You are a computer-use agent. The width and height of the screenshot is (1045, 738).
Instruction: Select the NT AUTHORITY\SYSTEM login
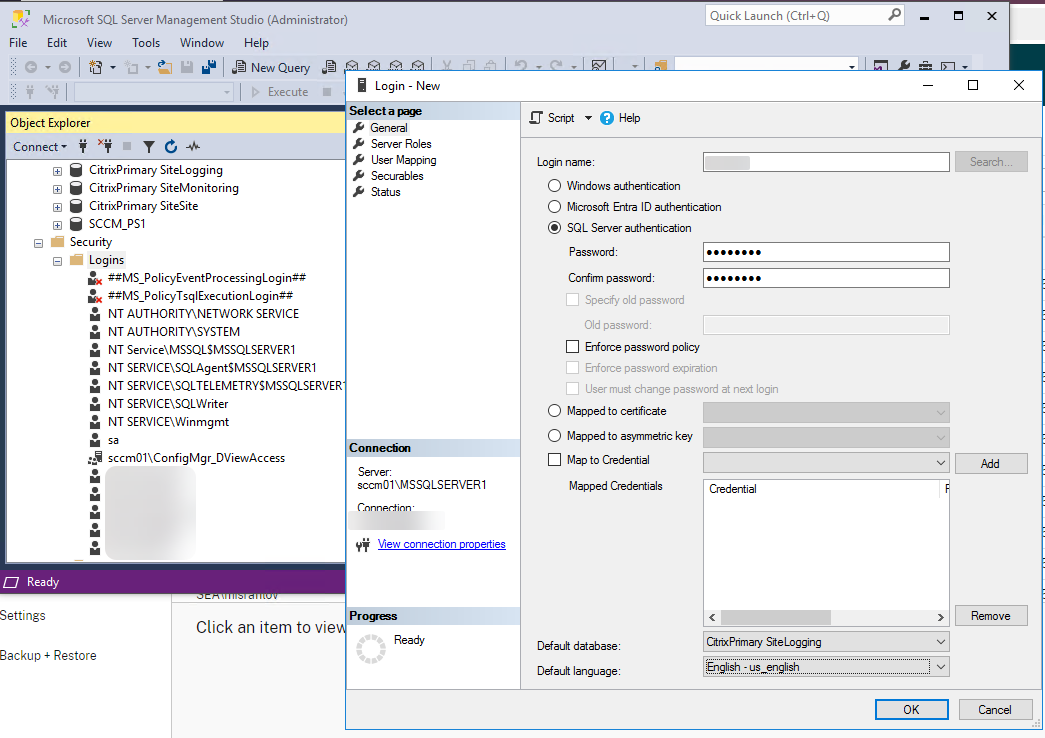[x=173, y=332]
